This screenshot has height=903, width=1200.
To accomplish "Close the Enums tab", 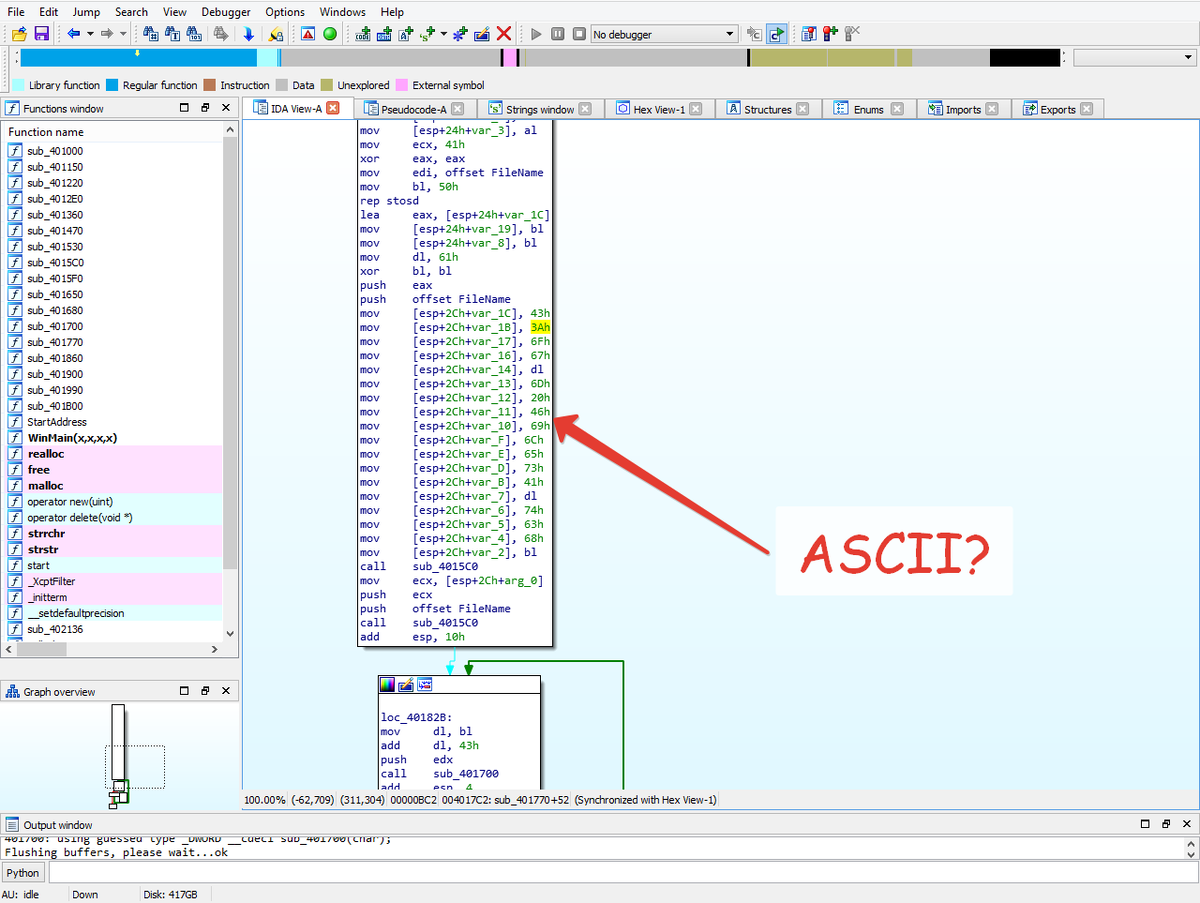I will click(x=897, y=109).
